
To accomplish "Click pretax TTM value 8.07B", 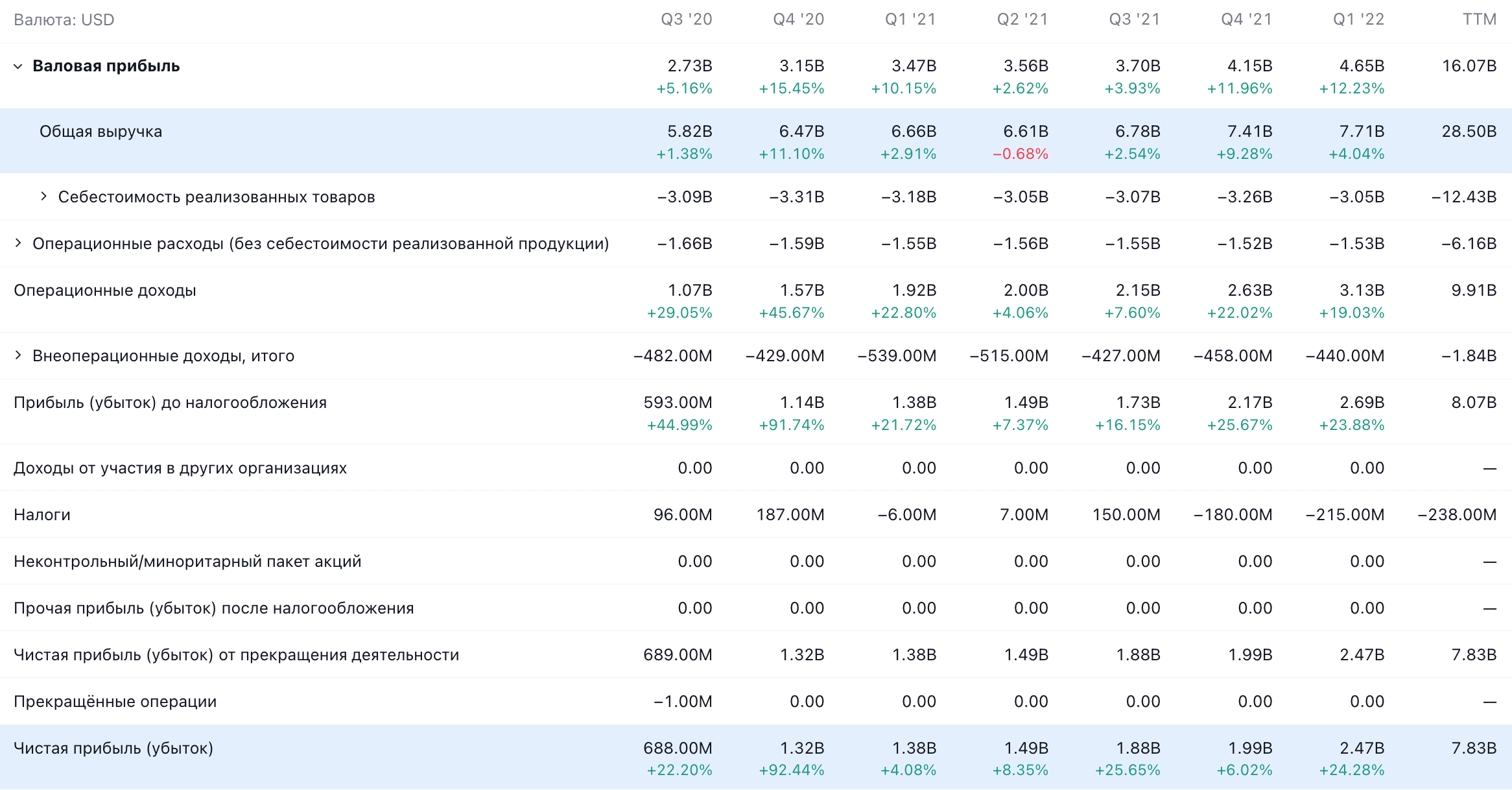I will [1474, 402].
